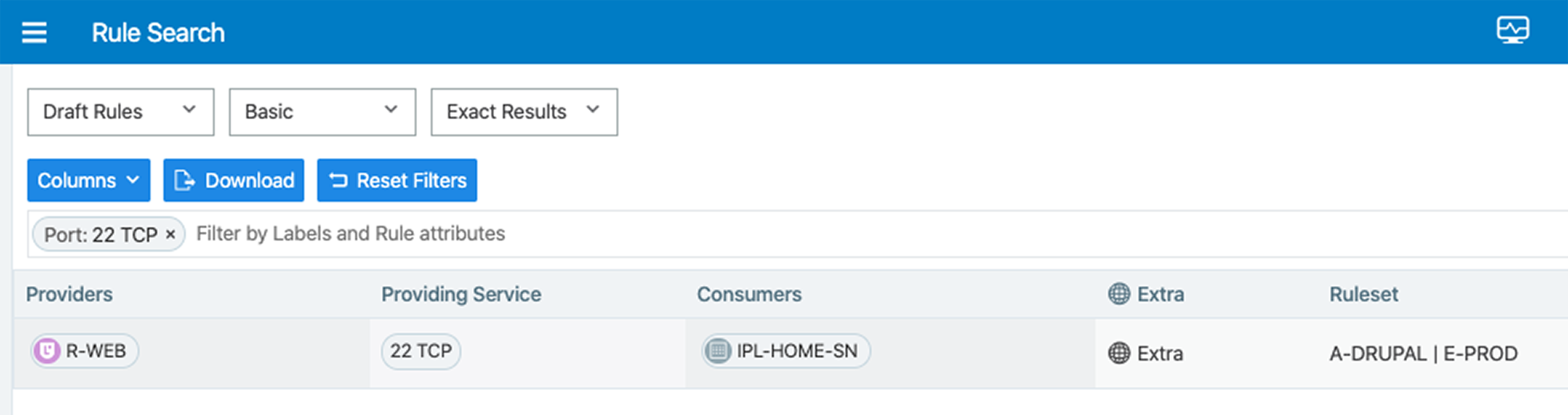Open the Draft Rules dropdown
1568x415 pixels.
[x=121, y=112]
